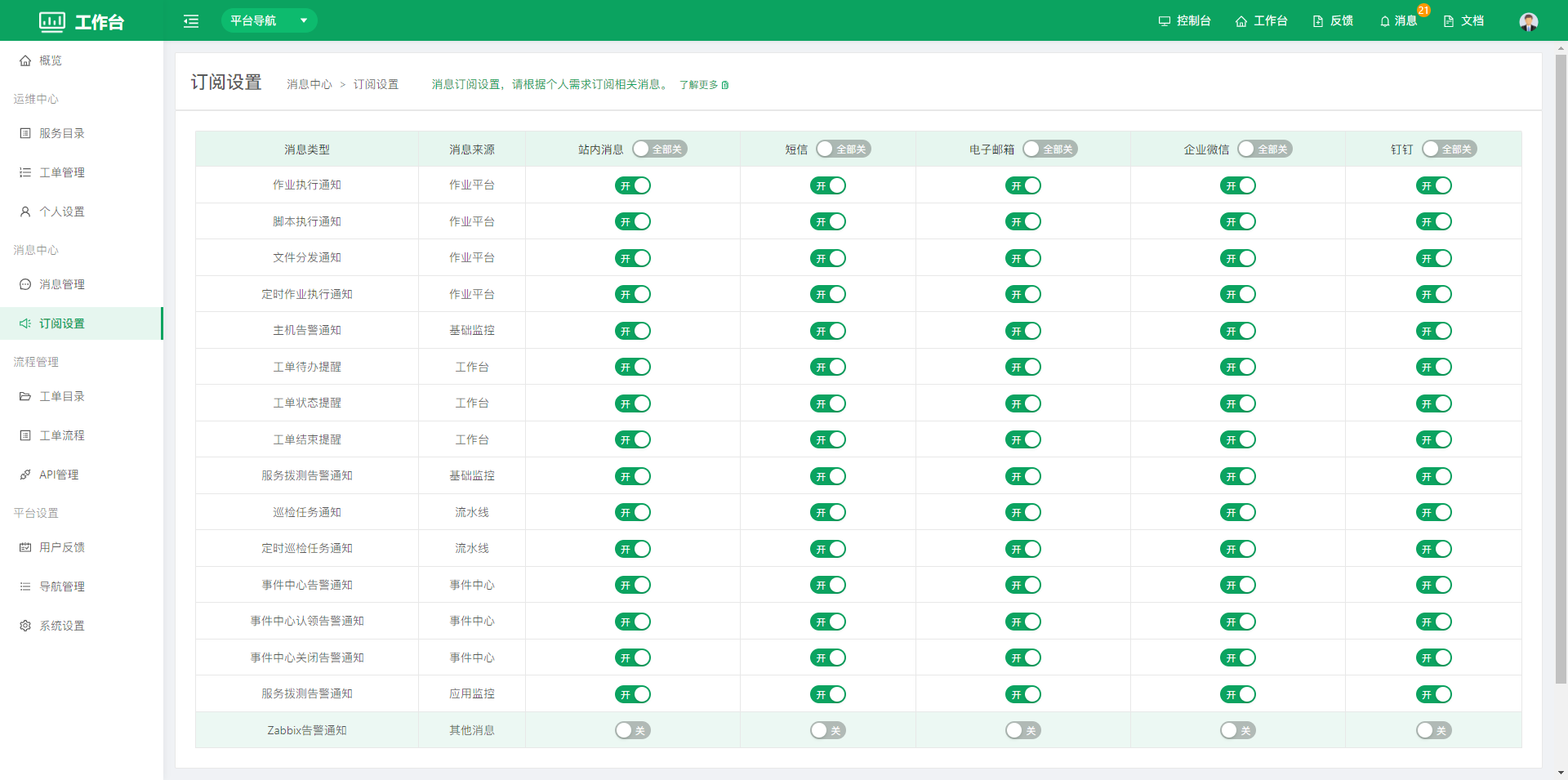Open 工单管理 menu item
Viewport: 1568px width, 780px height.
pyautogui.click(x=82, y=172)
